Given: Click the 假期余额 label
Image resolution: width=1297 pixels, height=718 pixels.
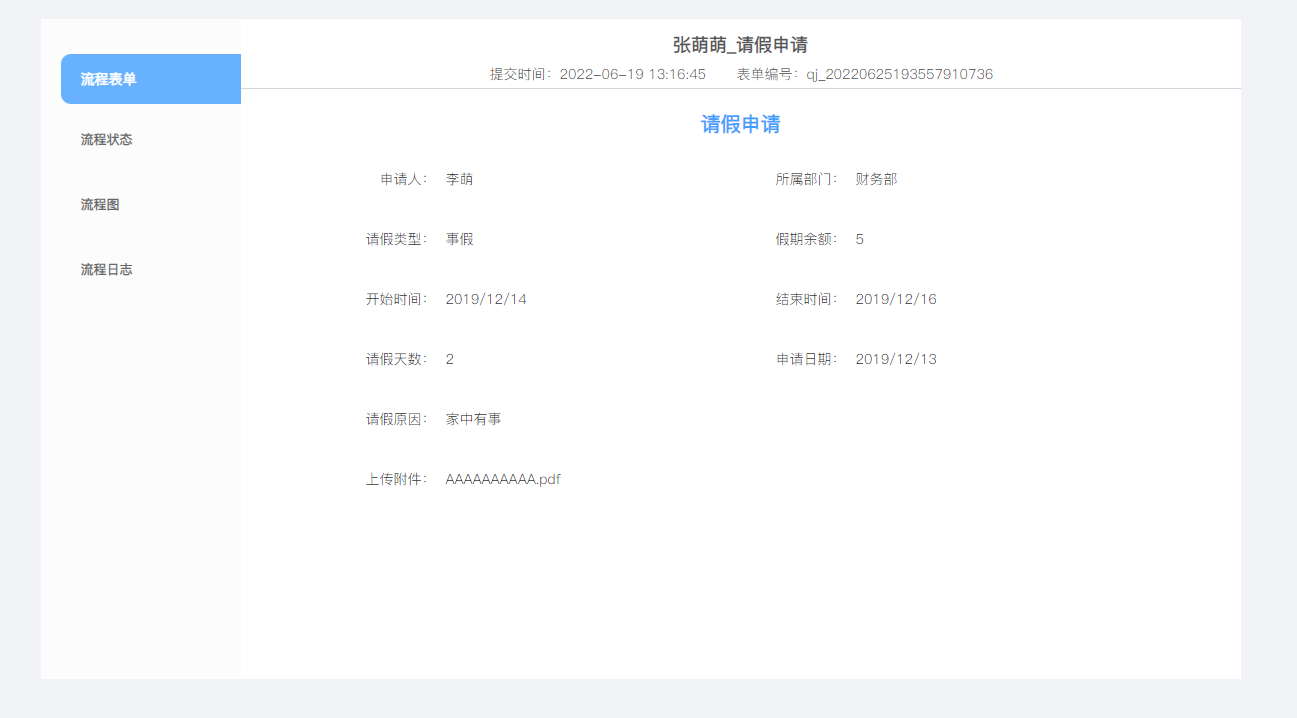Looking at the screenshot, I should (807, 239).
